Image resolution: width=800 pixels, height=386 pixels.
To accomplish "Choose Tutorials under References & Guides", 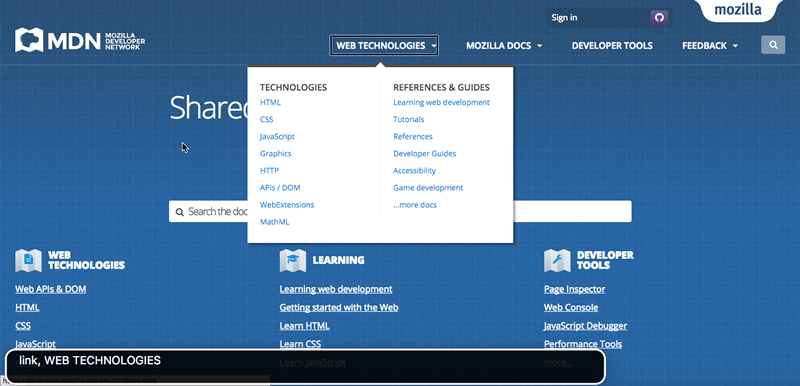I will tap(409, 119).
